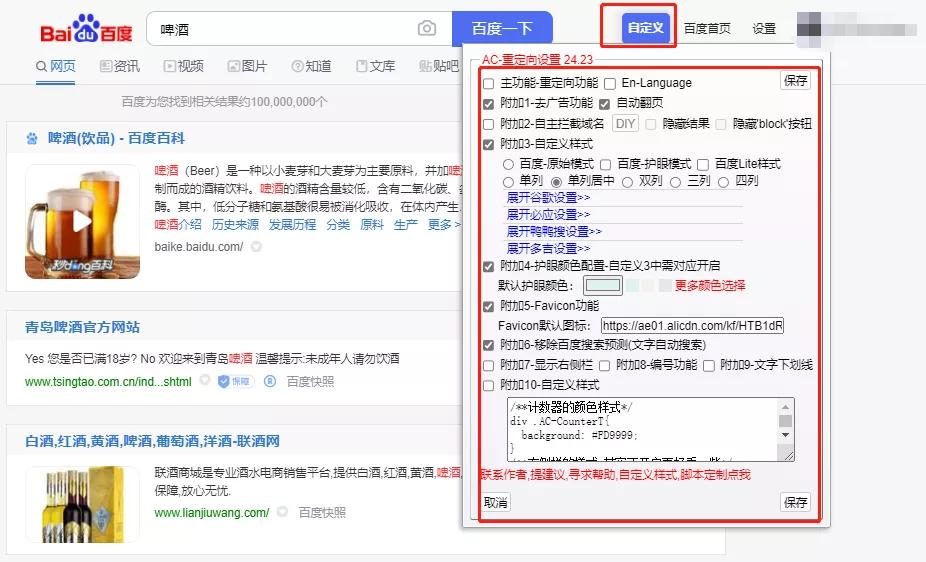Enable 附加7-显示右侧栏 checkbox

488,366
